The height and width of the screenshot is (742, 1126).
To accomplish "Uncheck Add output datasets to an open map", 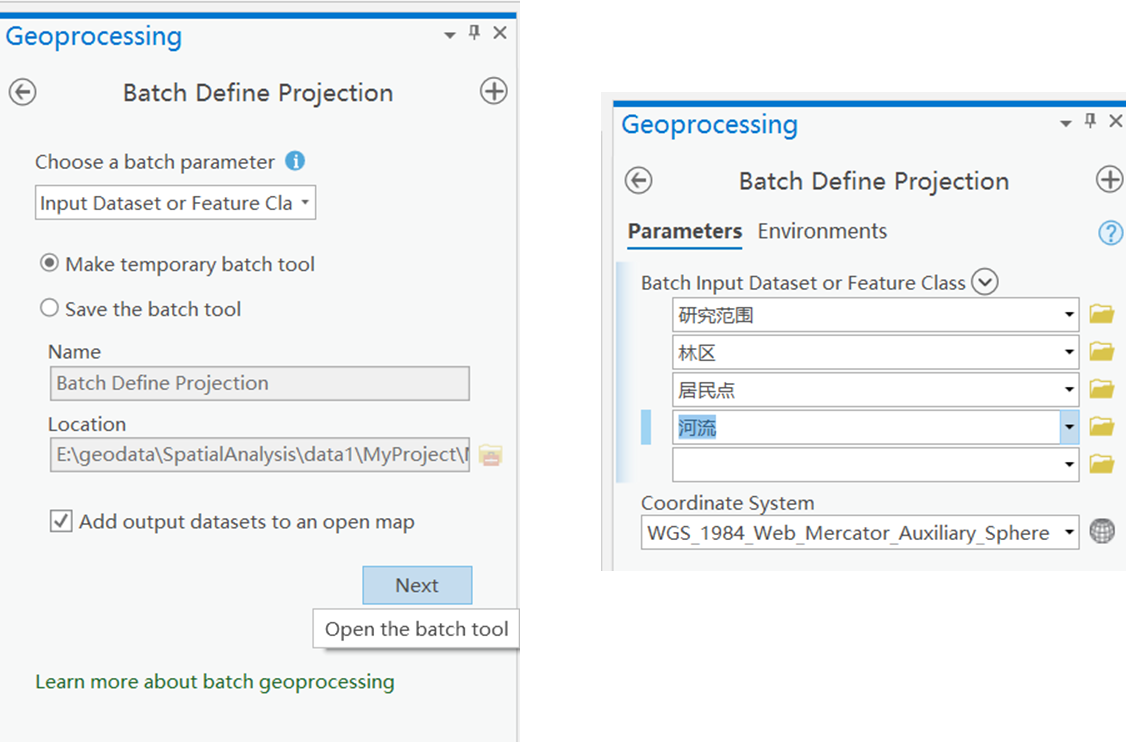I will tap(62, 521).
